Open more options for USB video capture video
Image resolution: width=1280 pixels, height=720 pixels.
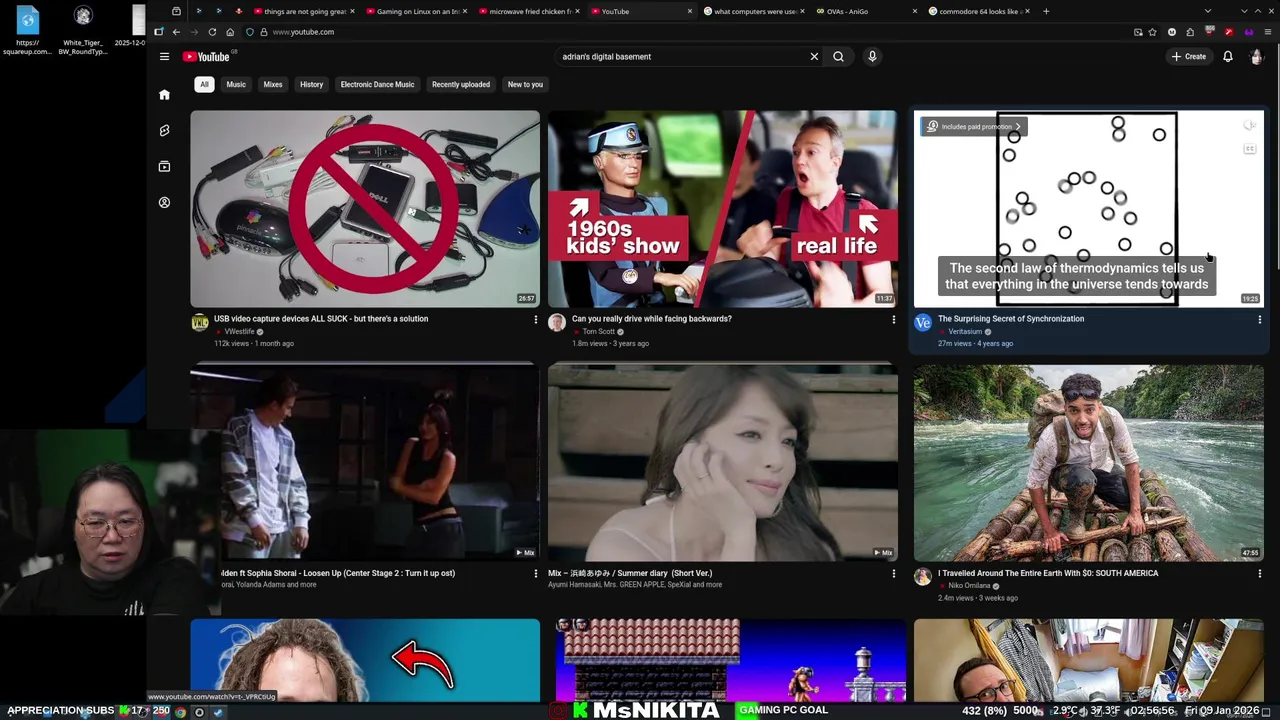tap(535, 320)
